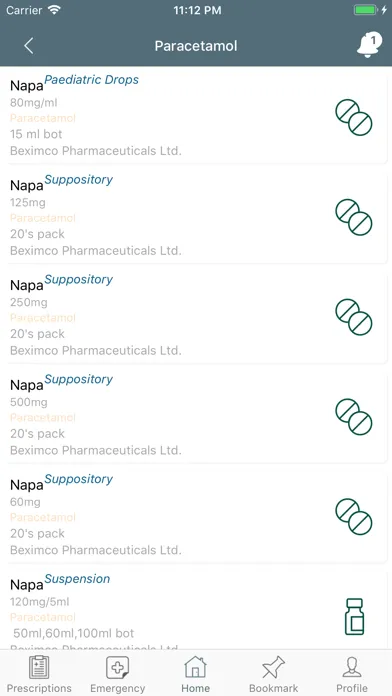Tap bottle icon for Napa Suppository 120mg/5ml
Viewport: 392px width, 696px height.
(x=354, y=617)
